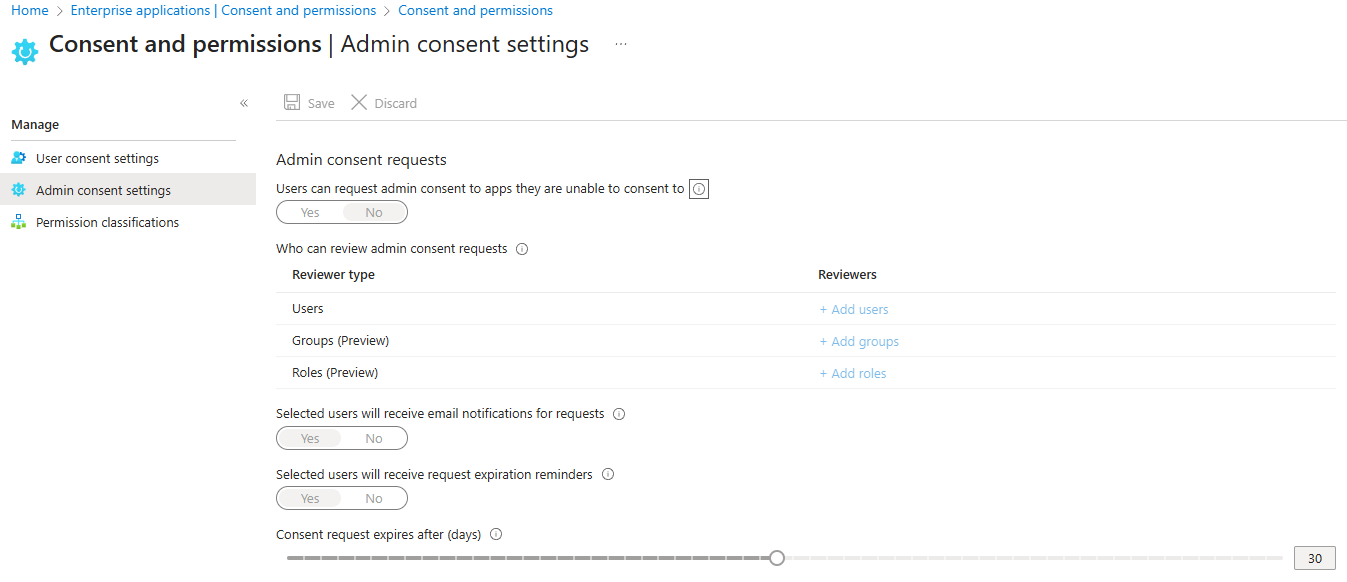Set users can request admin consent to Yes
The height and width of the screenshot is (582, 1347).
pyautogui.click(x=310, y=212)
